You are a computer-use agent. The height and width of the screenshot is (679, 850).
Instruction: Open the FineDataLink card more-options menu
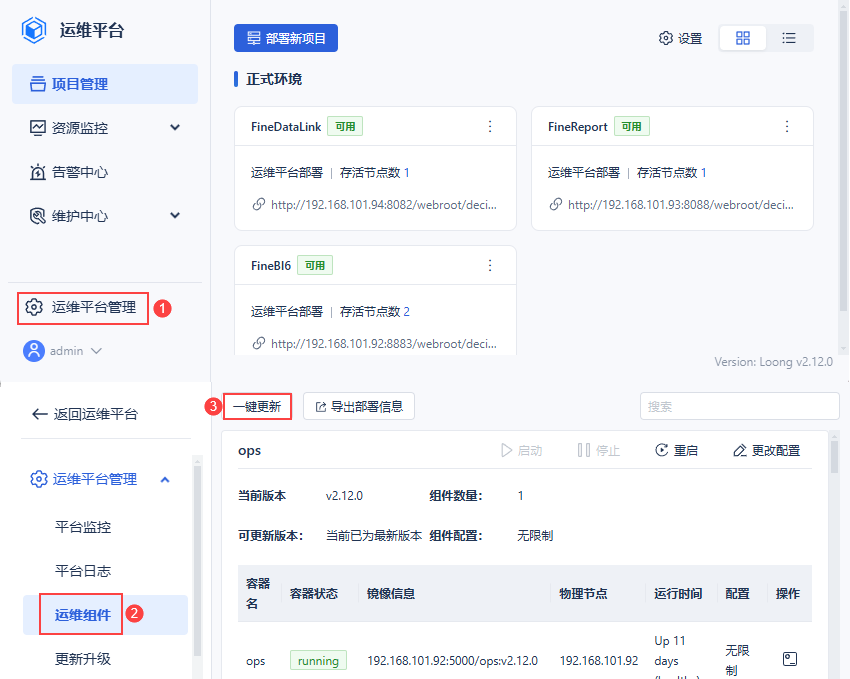tap(490, 127)
